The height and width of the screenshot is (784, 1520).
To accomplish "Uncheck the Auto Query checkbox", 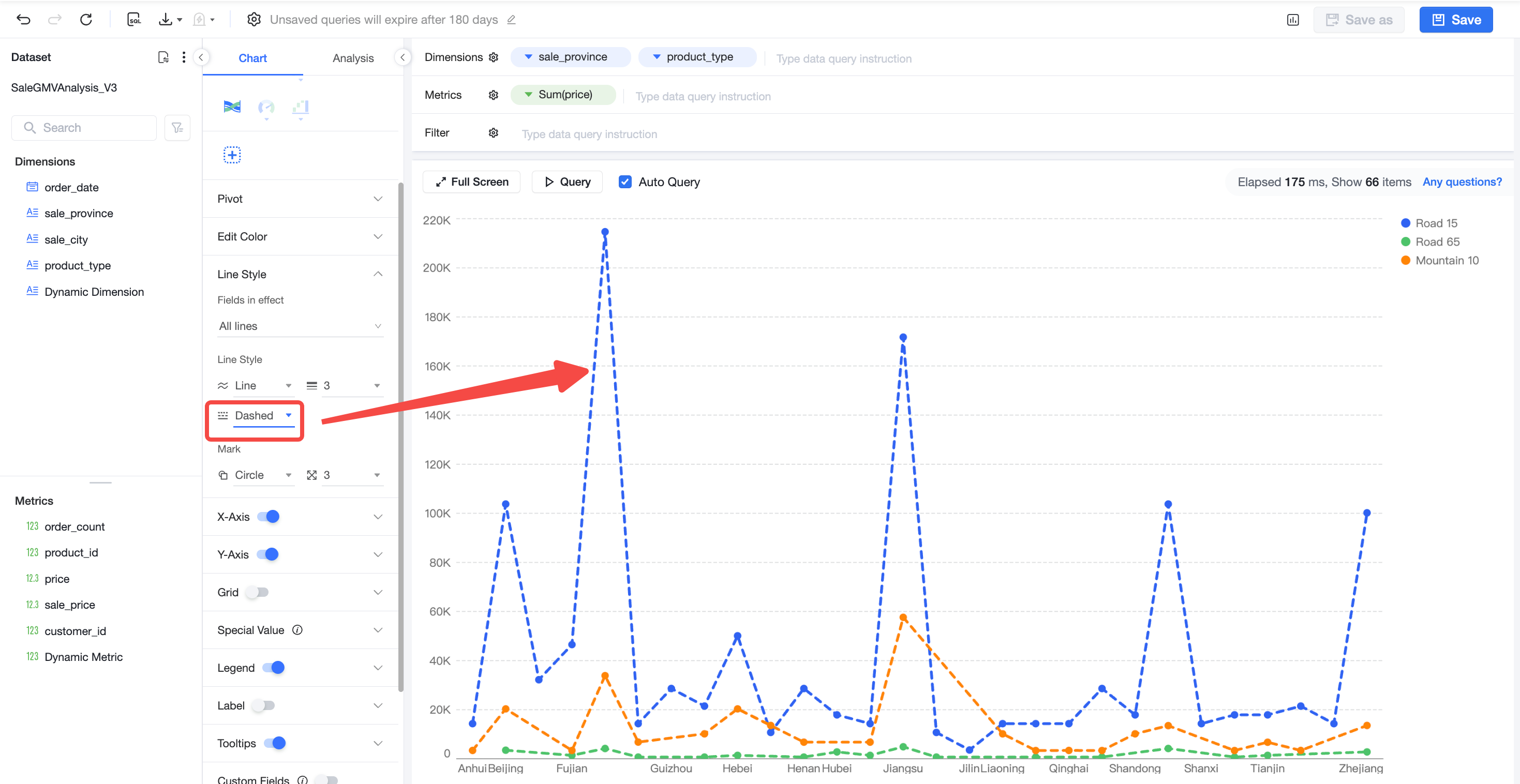I will (625, 182).
